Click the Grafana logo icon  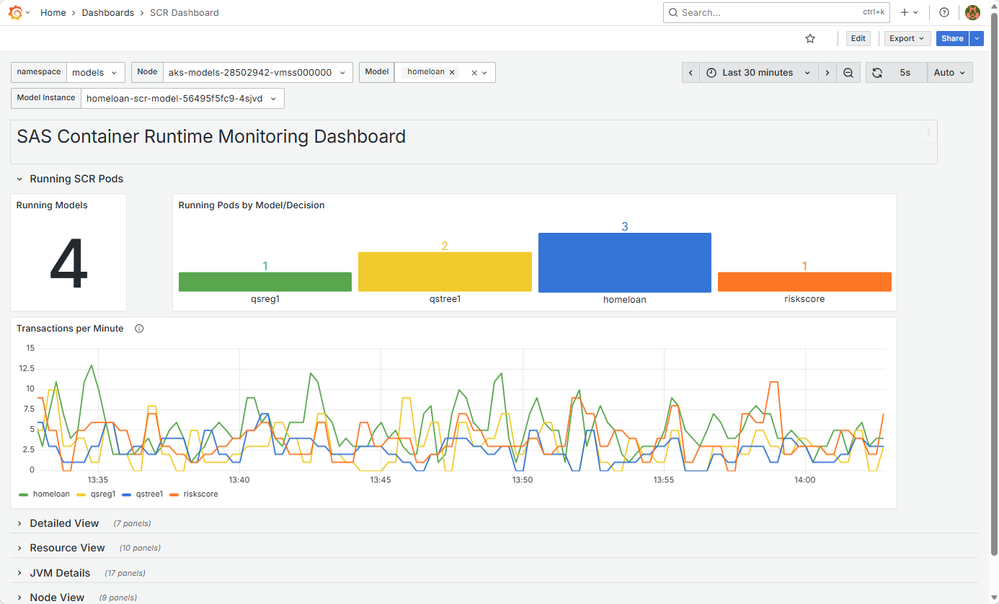tap(15, 12)
